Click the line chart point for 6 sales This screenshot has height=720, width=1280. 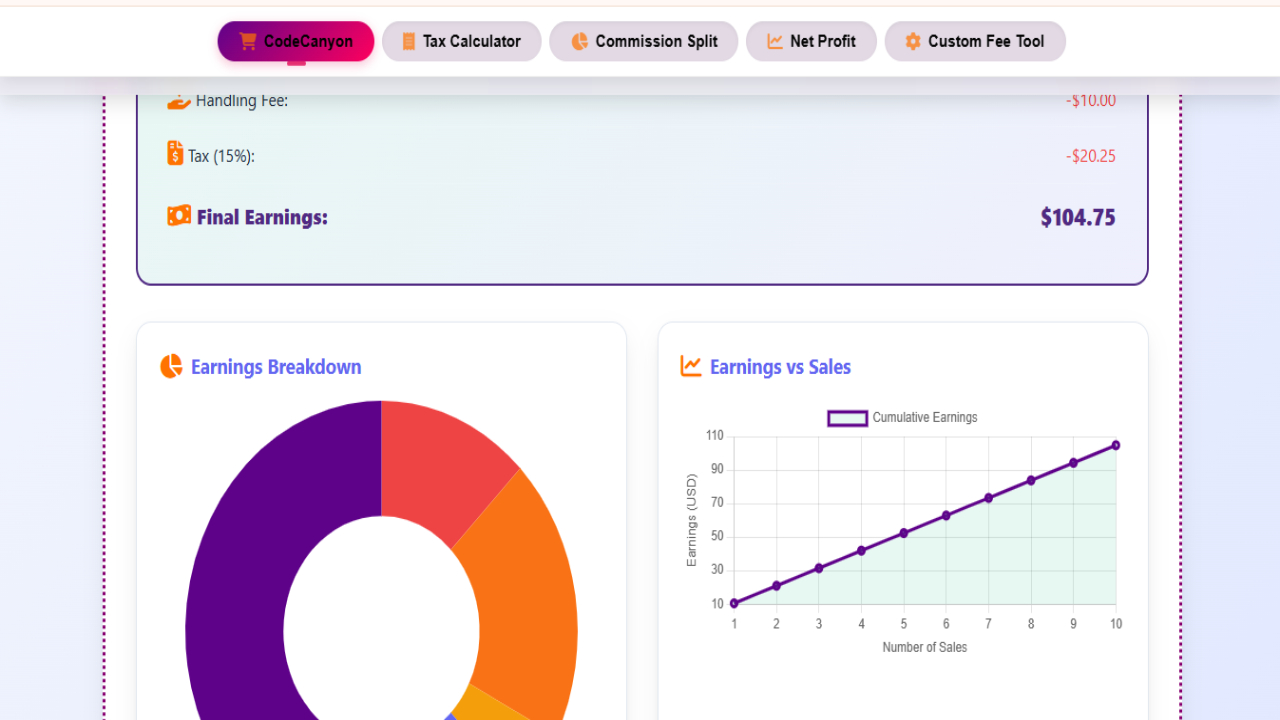tap(946, 515)
